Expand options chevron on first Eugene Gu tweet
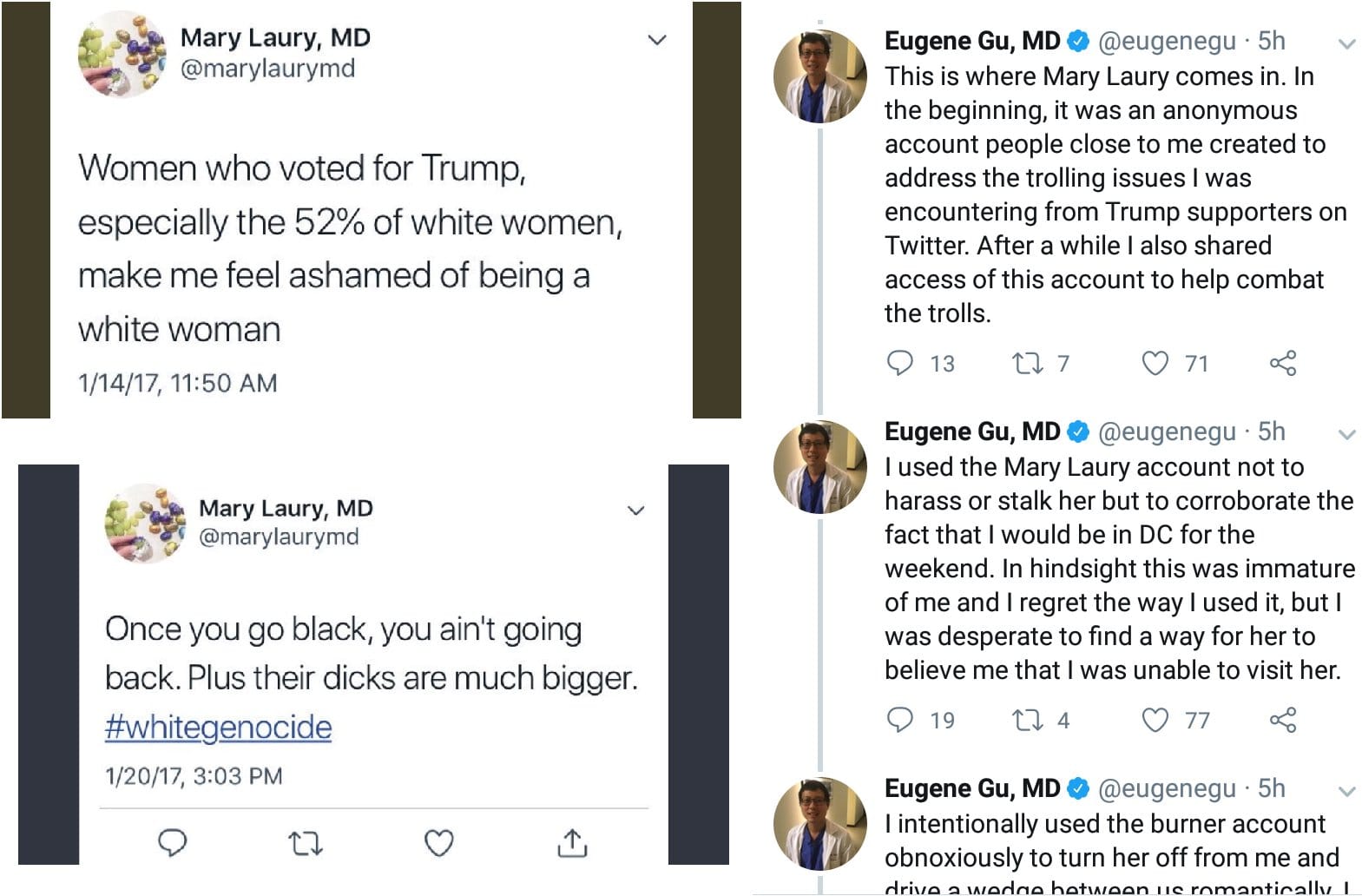The image size is (1362, 896). (1346, 43)
